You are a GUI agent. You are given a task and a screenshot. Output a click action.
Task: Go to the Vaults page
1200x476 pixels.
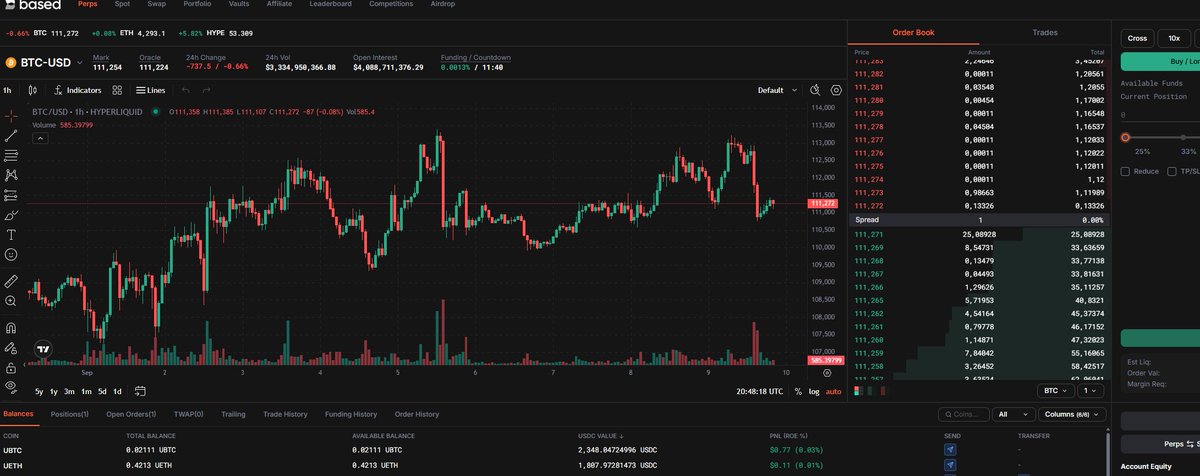pyautogui.click(x=239, y=4)
